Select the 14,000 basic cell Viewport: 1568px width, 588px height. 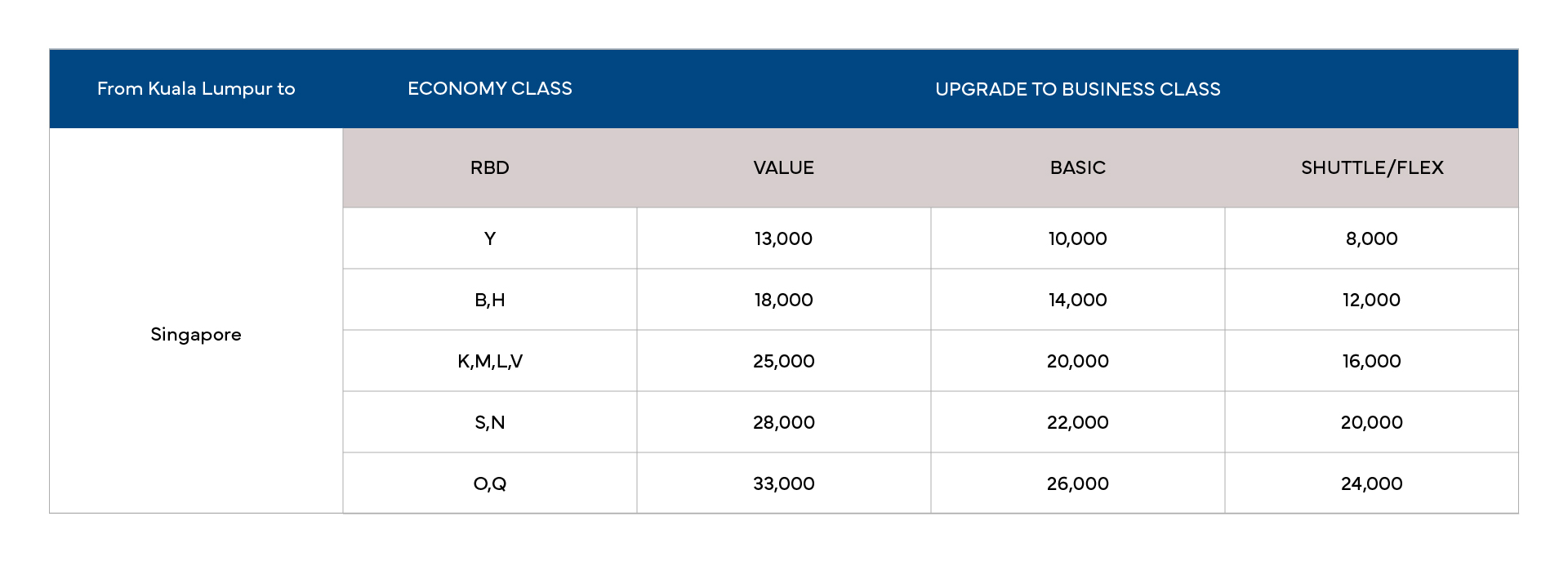coord(1078,300)
